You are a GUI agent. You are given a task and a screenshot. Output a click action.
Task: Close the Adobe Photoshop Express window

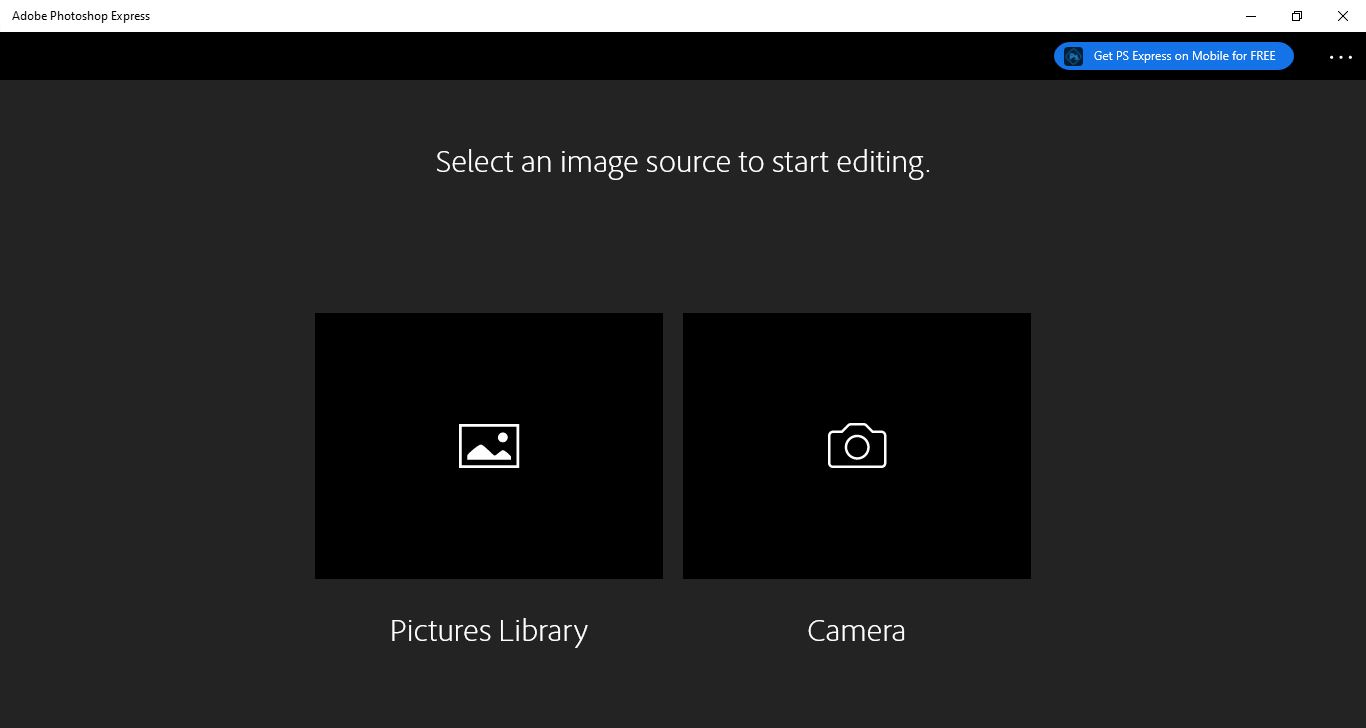(1343, 16)
